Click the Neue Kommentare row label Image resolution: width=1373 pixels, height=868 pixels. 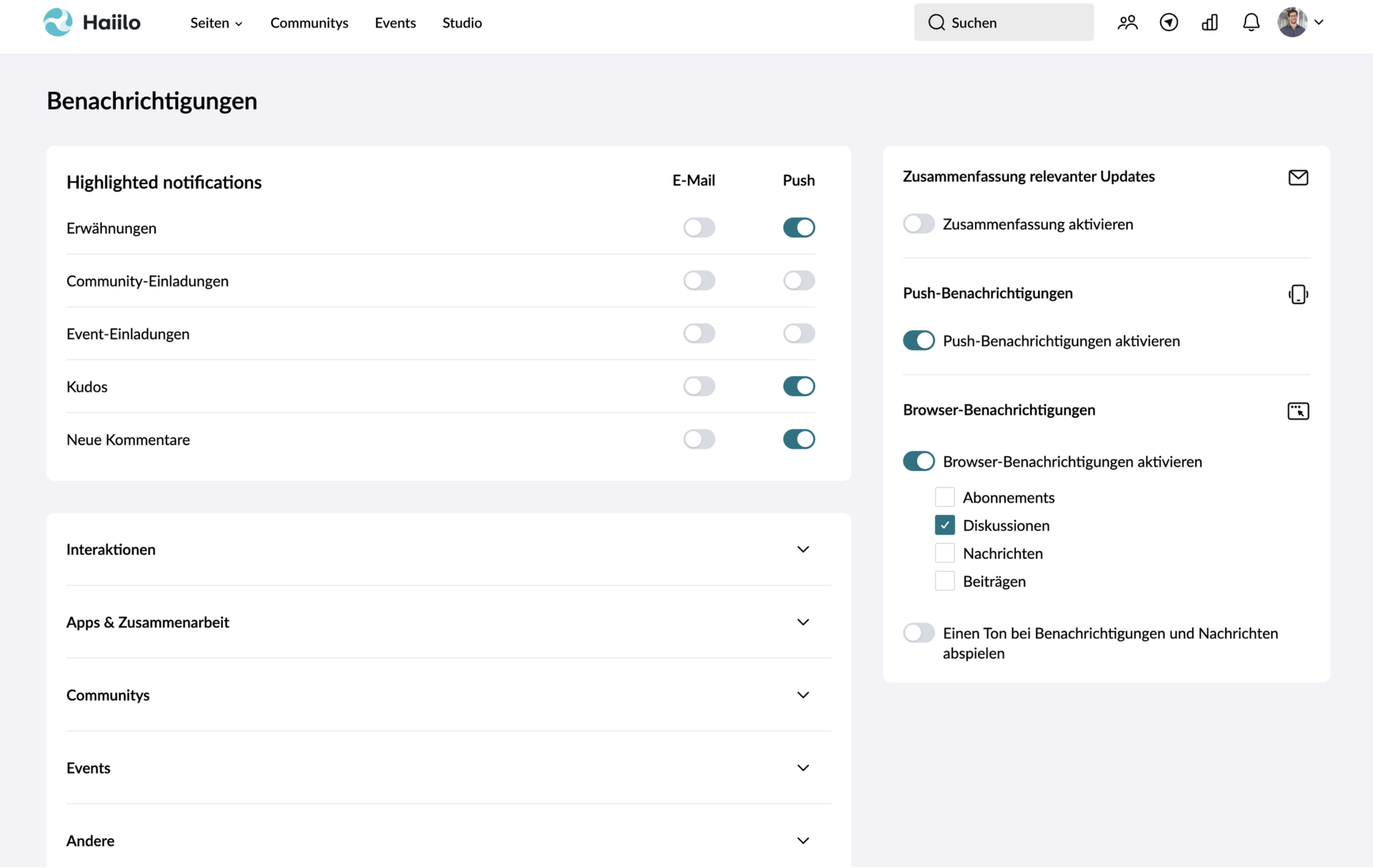(x=128, y=440)
